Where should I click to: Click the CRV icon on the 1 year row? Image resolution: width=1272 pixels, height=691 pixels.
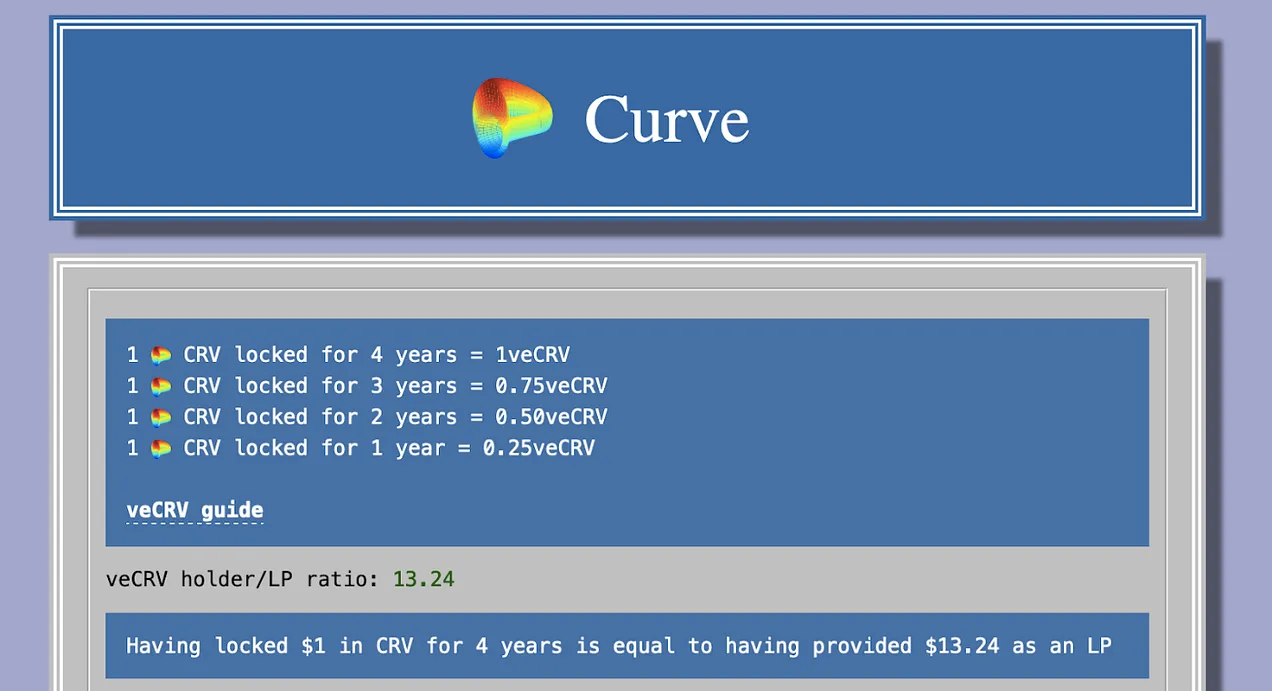(x=161, y=448)
